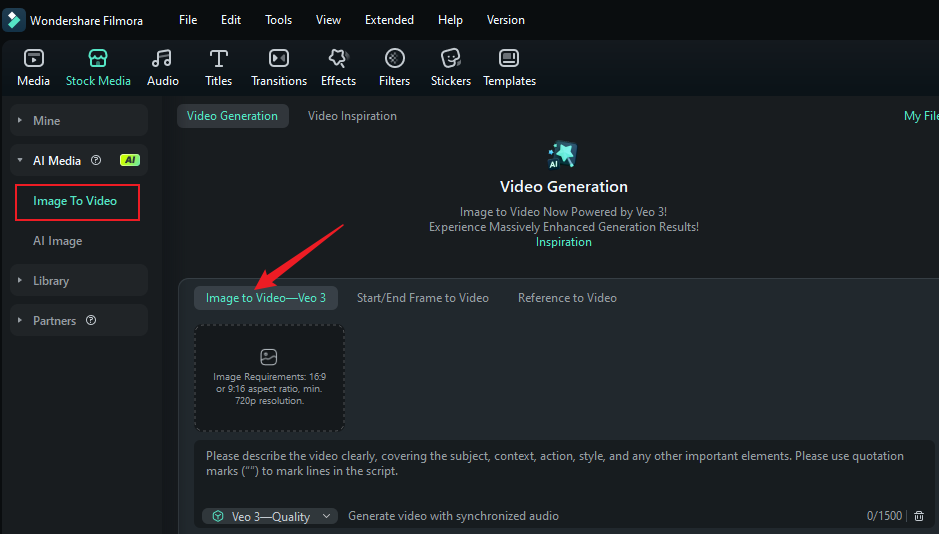Select the Image to Video—Veo 3 tab
The width and height of the screenshot is (939, 534).
266,298
